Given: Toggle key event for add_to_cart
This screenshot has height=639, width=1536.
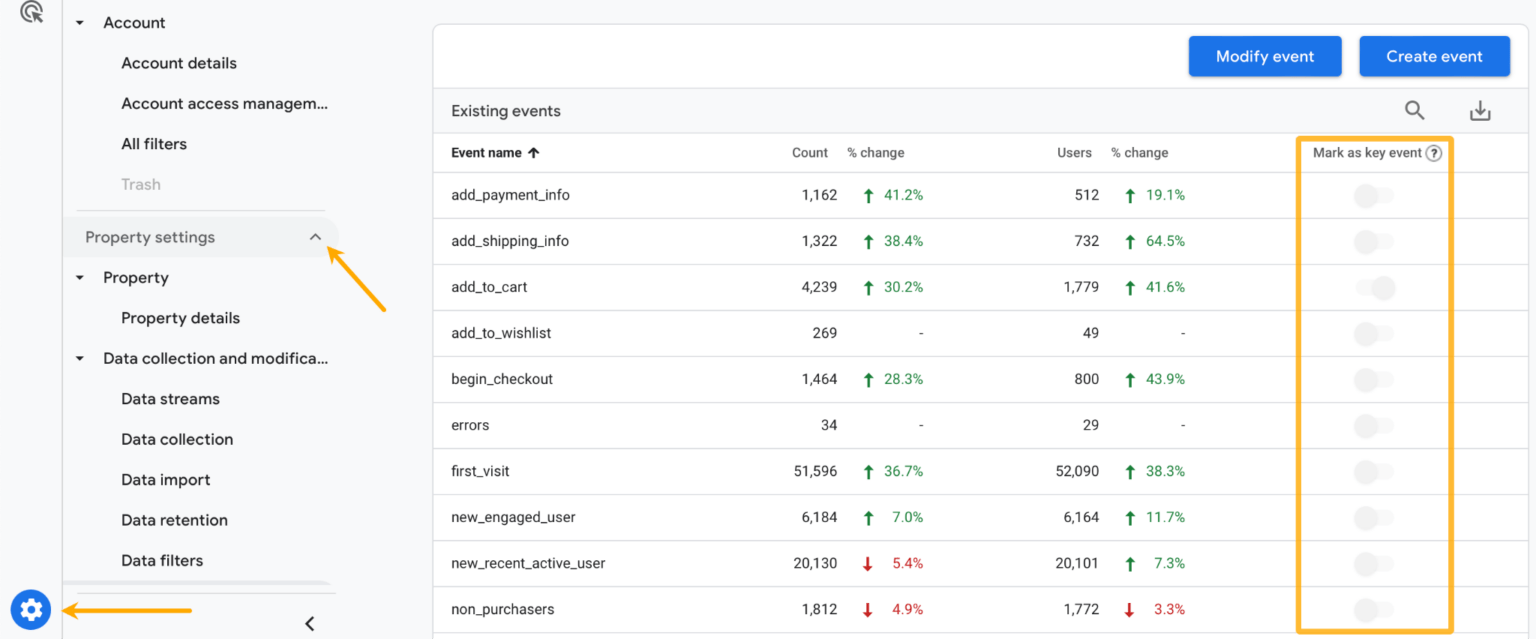Looking at the screenshot, I should pyautogui.click(x=1375, y=287).
